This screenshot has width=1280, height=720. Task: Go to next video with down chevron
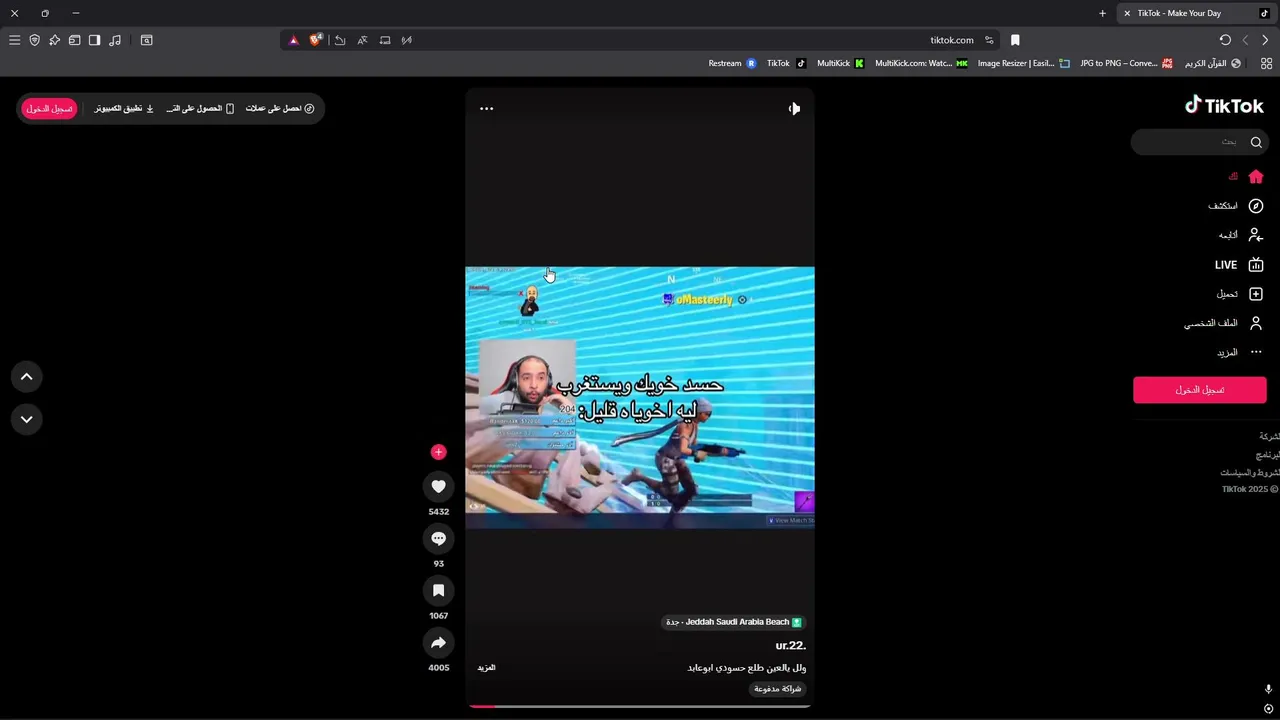27,419
